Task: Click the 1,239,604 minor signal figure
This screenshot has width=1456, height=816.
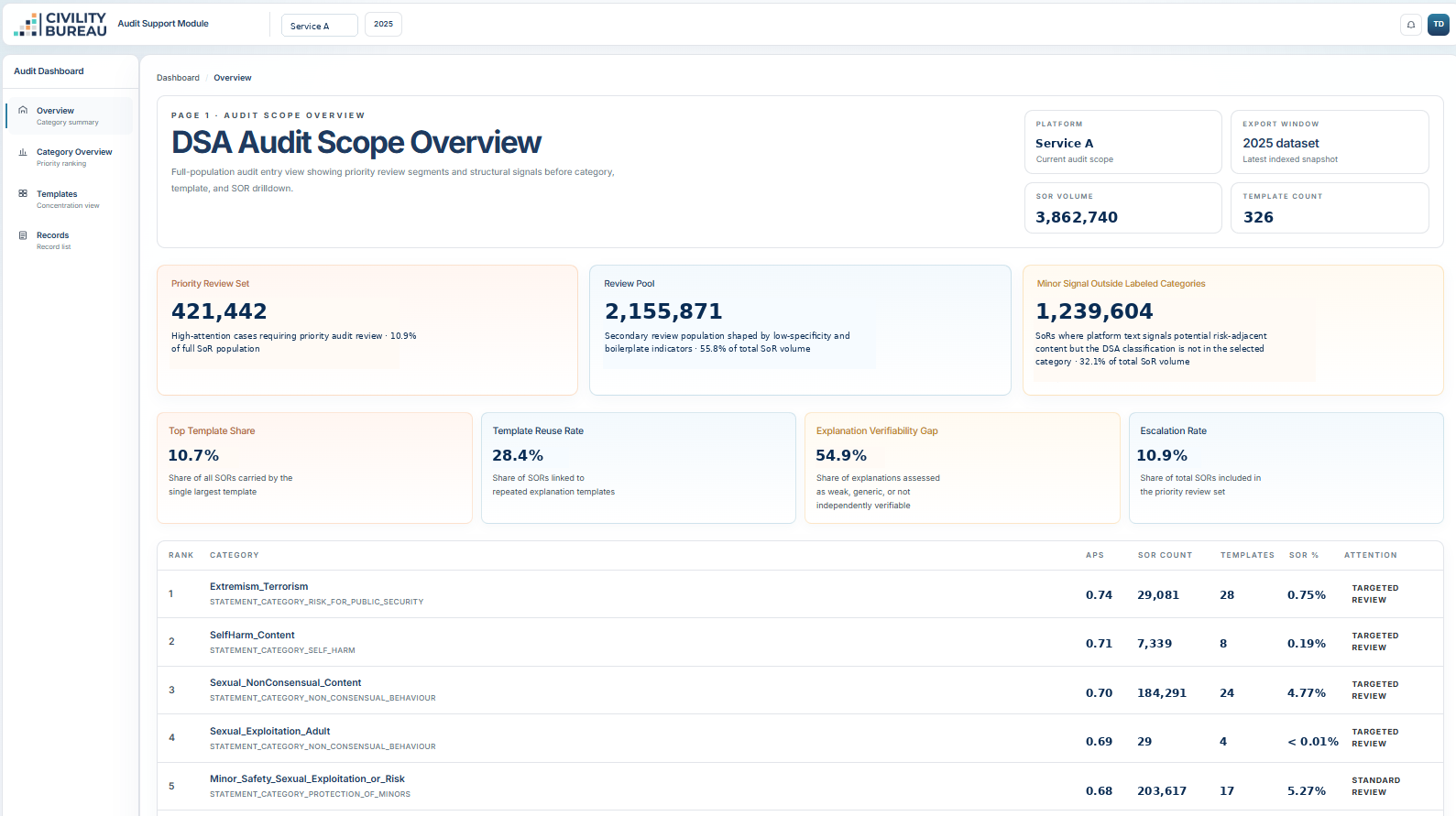Action: point(1094,311)
